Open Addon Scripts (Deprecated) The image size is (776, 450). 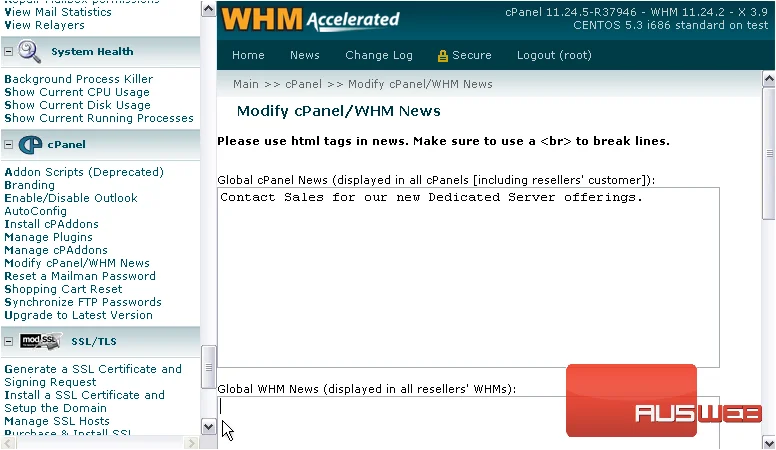tap(84, 172)
